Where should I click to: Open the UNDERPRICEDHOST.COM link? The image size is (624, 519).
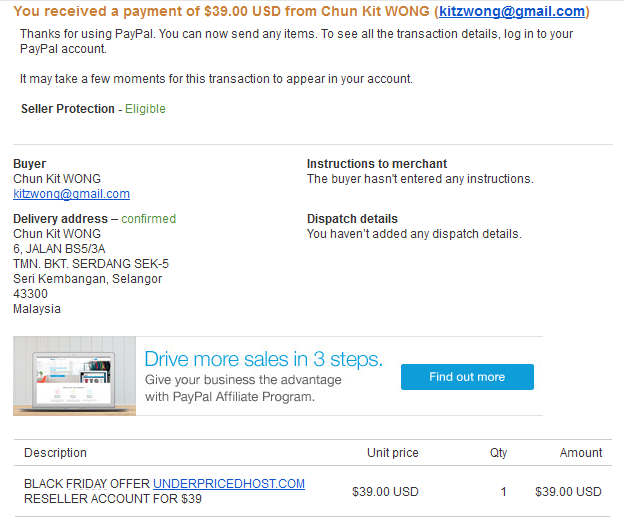click(229, 484)
